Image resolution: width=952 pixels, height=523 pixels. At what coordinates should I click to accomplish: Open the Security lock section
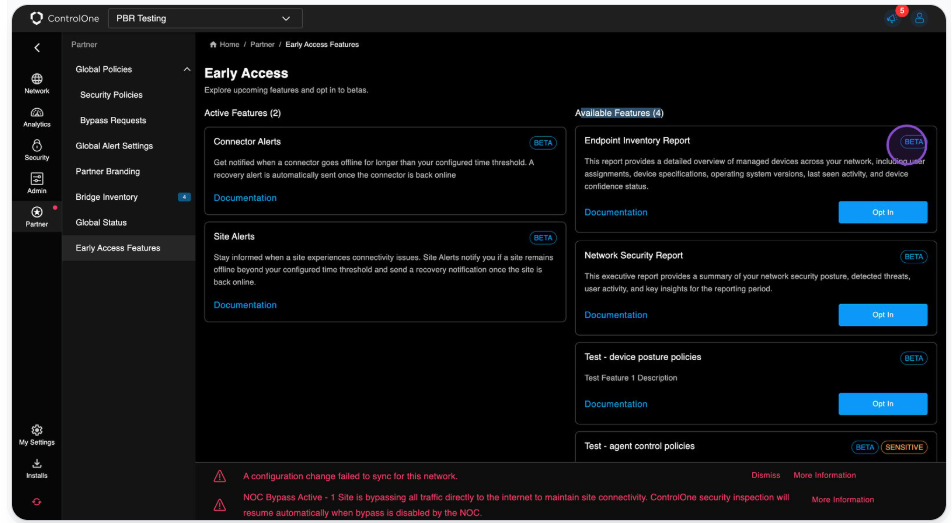pos(37,150)
